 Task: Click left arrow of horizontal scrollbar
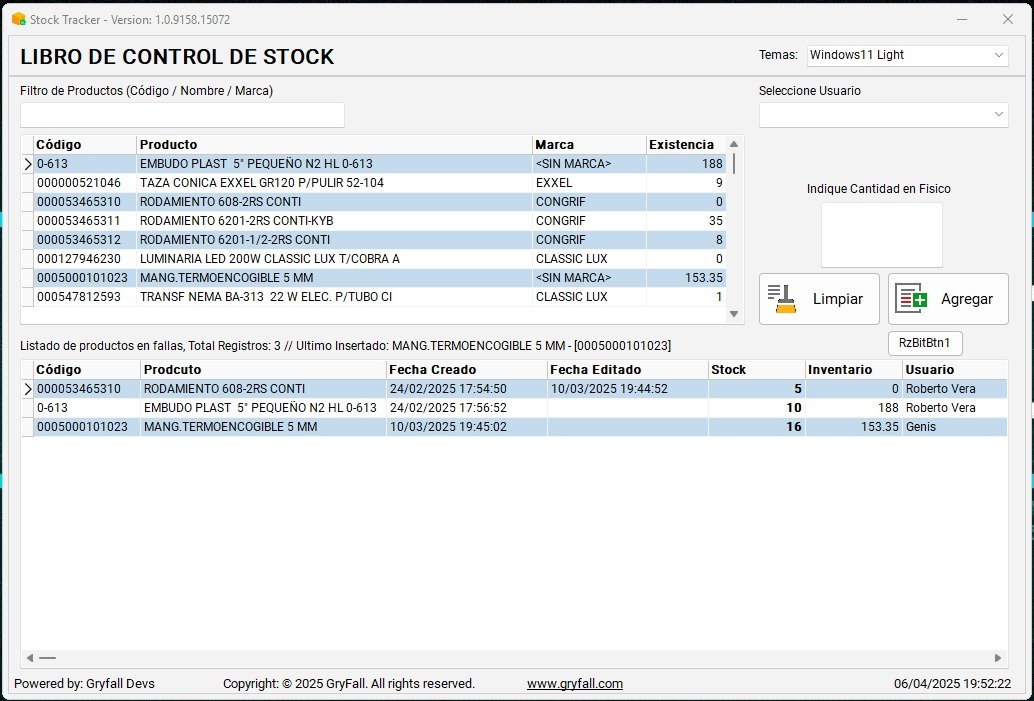click(29, 658)
